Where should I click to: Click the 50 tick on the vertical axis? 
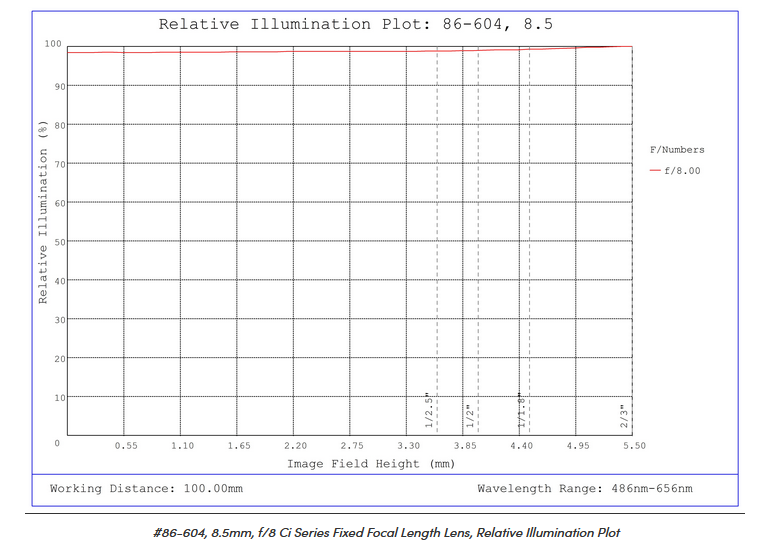tap(59, 241)
